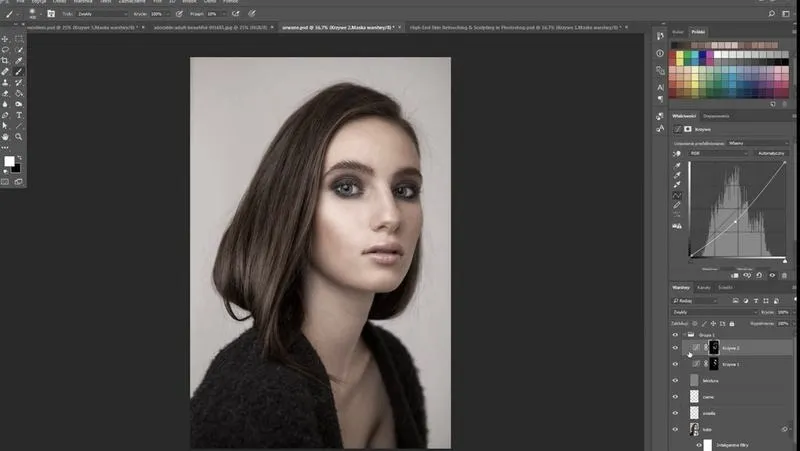Toggle visibility of Krzywe 1 layer
Image resolution: width=800 pixels, height=451 pixels.
[x=675, y=364]
